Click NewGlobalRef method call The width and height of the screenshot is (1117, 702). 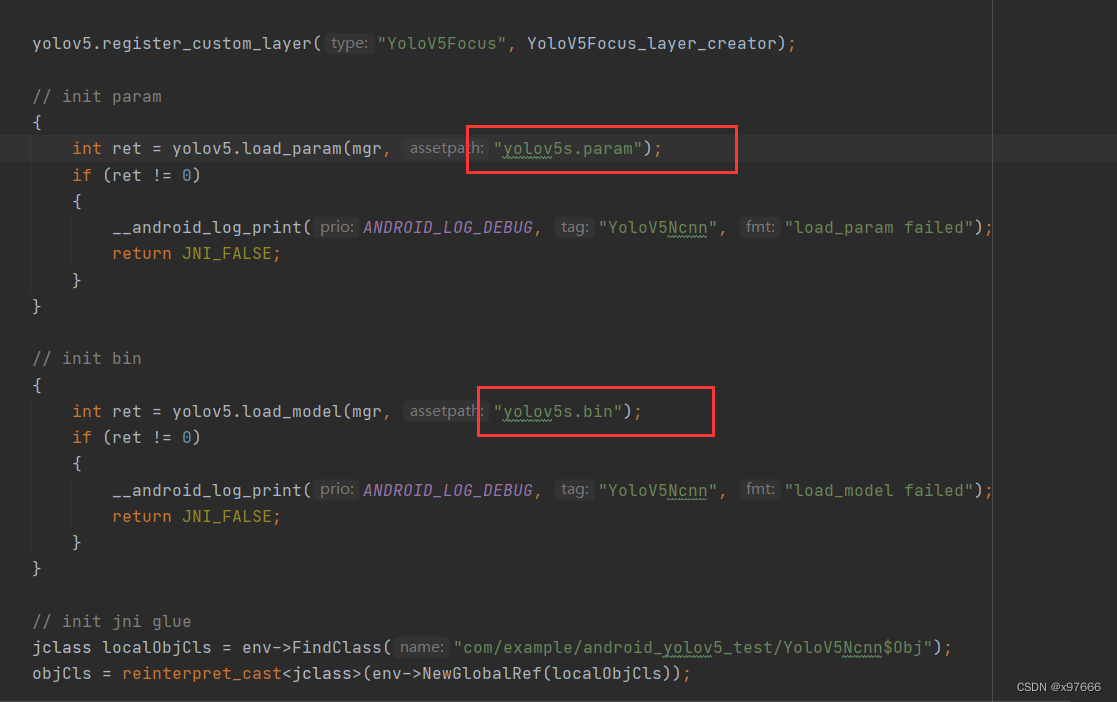(482, 673)
